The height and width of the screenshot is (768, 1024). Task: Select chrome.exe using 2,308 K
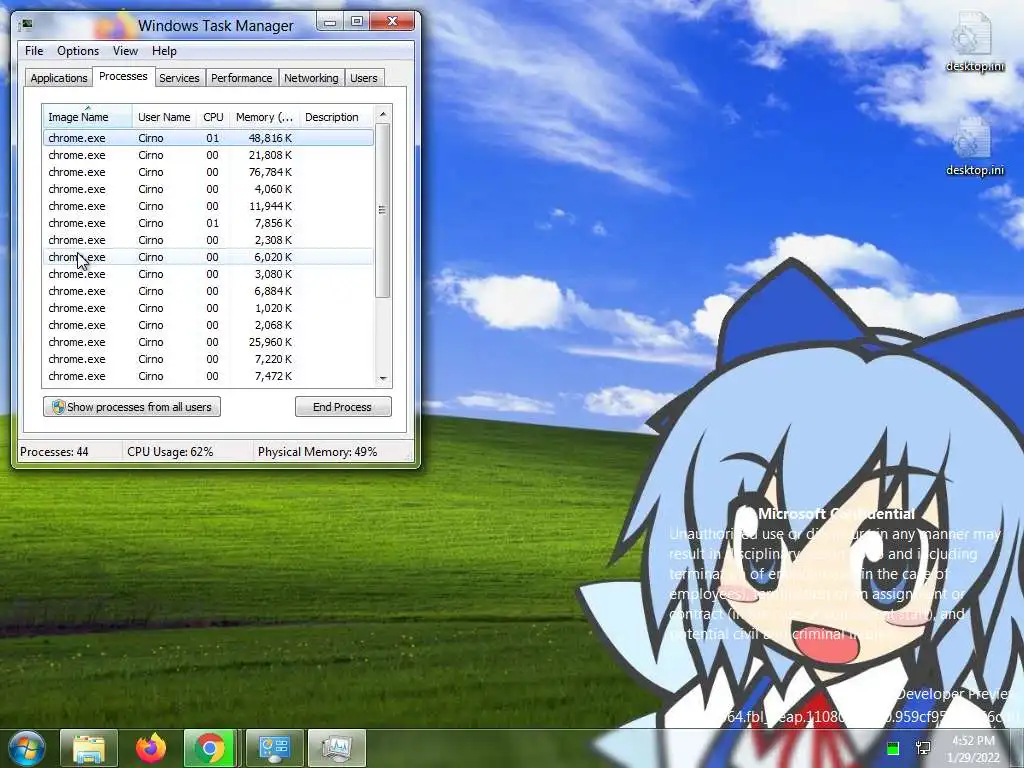click(x=208, y=240)
